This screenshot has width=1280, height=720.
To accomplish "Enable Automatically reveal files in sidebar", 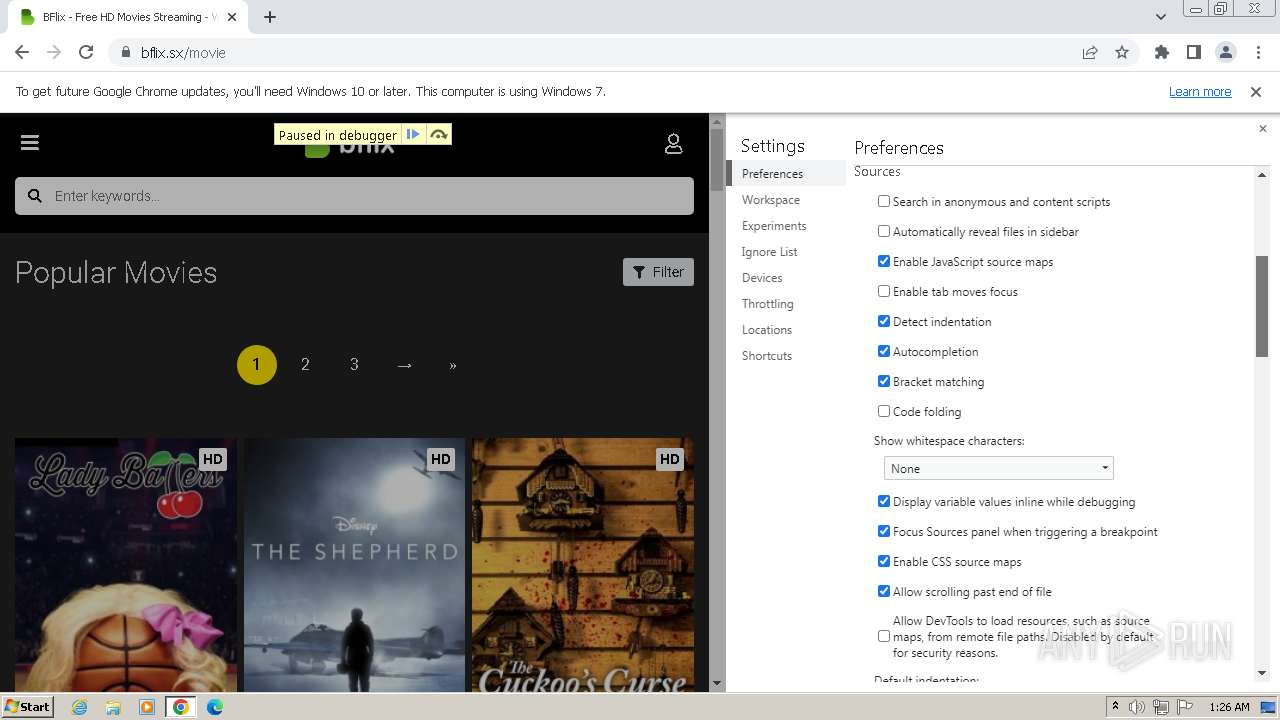I will coord(884,231).
